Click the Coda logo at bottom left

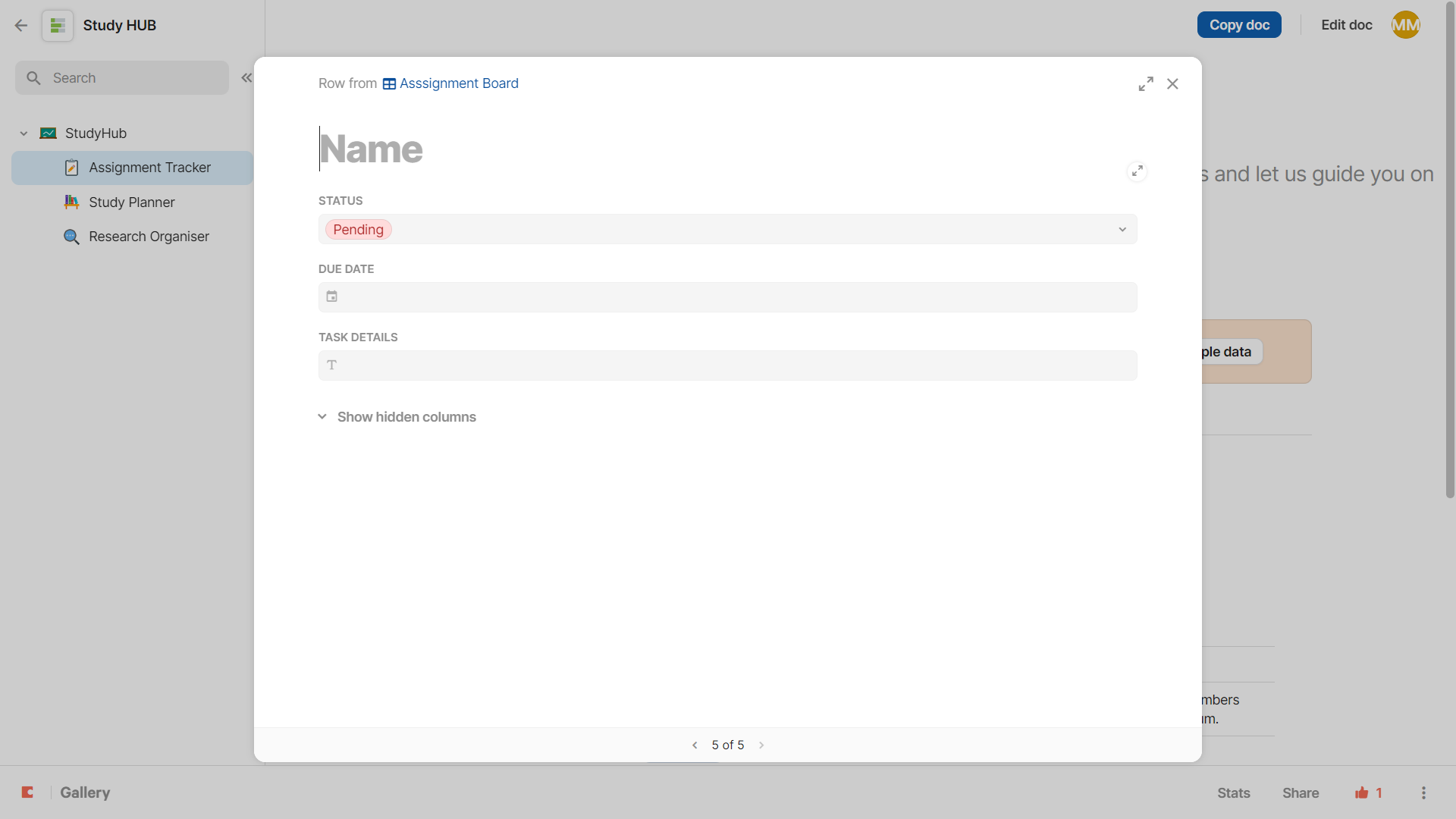(x=28, y=792)
